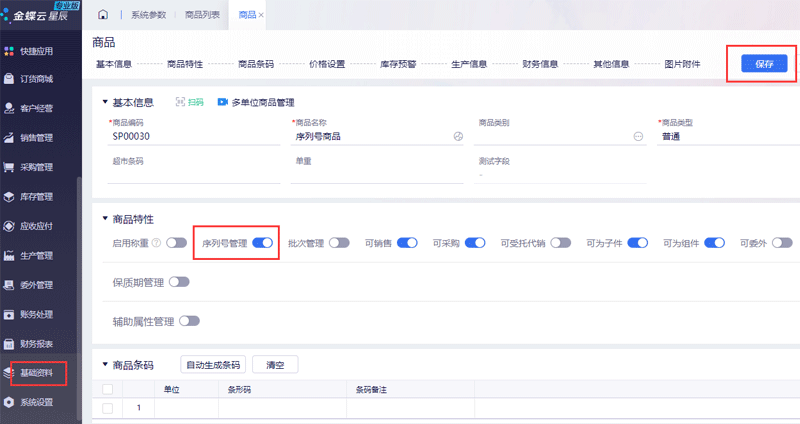Click 清空 button
Viewport: 800px width, 424px height.
click(275, 365)
